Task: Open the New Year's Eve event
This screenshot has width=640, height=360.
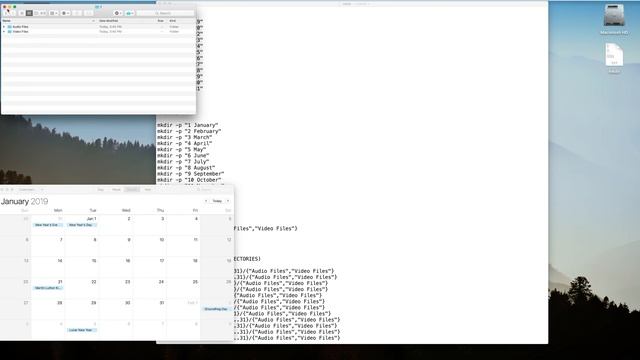Action: click(47, 225)
